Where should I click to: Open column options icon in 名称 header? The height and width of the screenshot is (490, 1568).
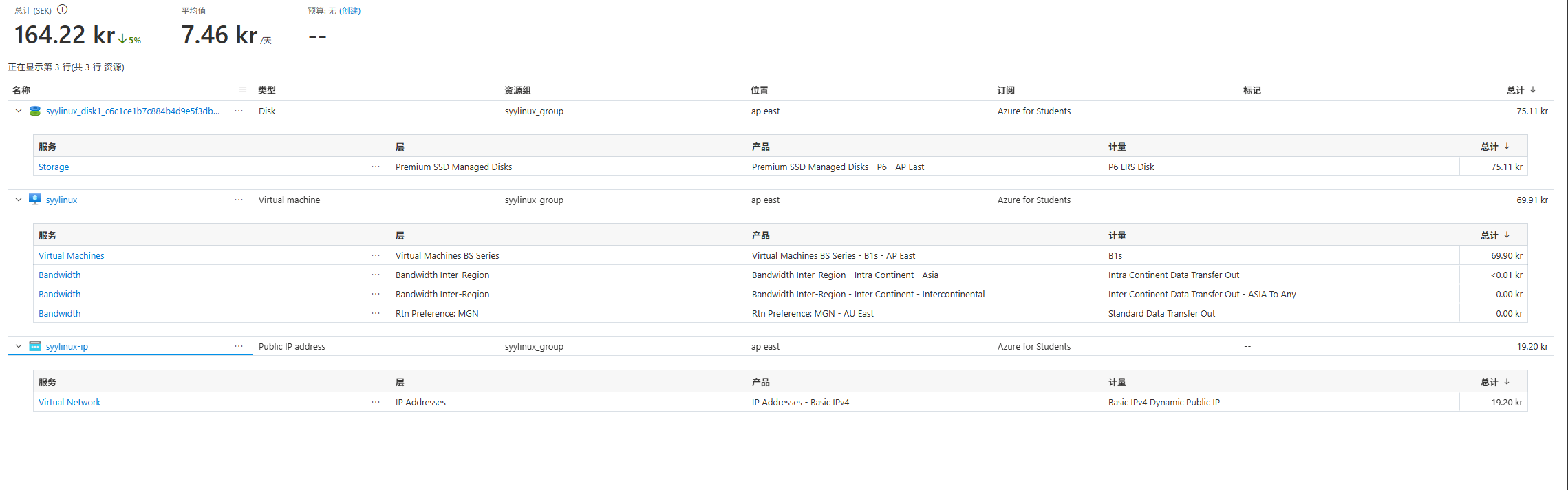click(x=243, y=89)
